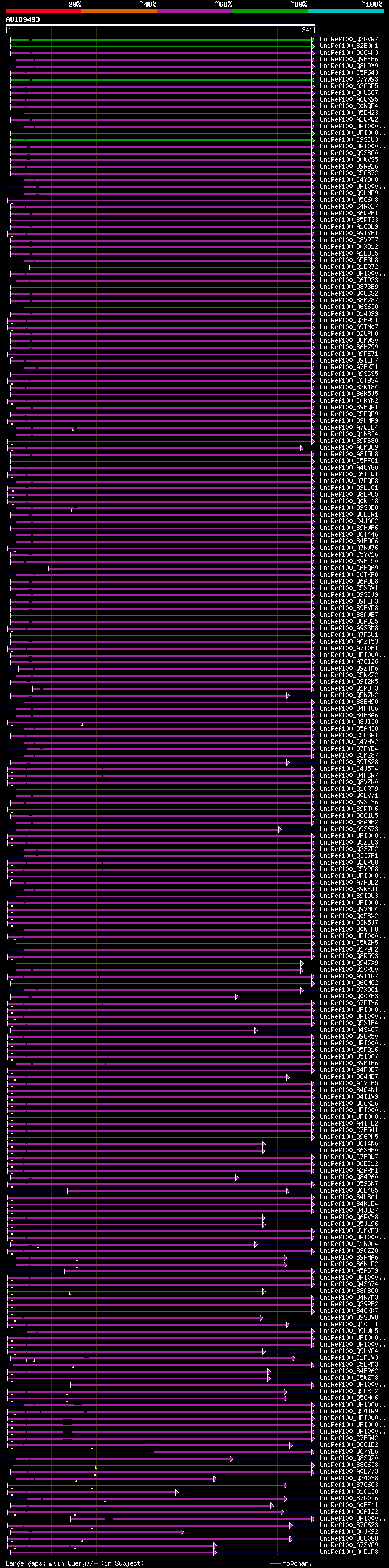Viewport: 389px width, 1568px height.
Task: Open hit UniRef100_Q337P1
Action: tap(349, 857)
